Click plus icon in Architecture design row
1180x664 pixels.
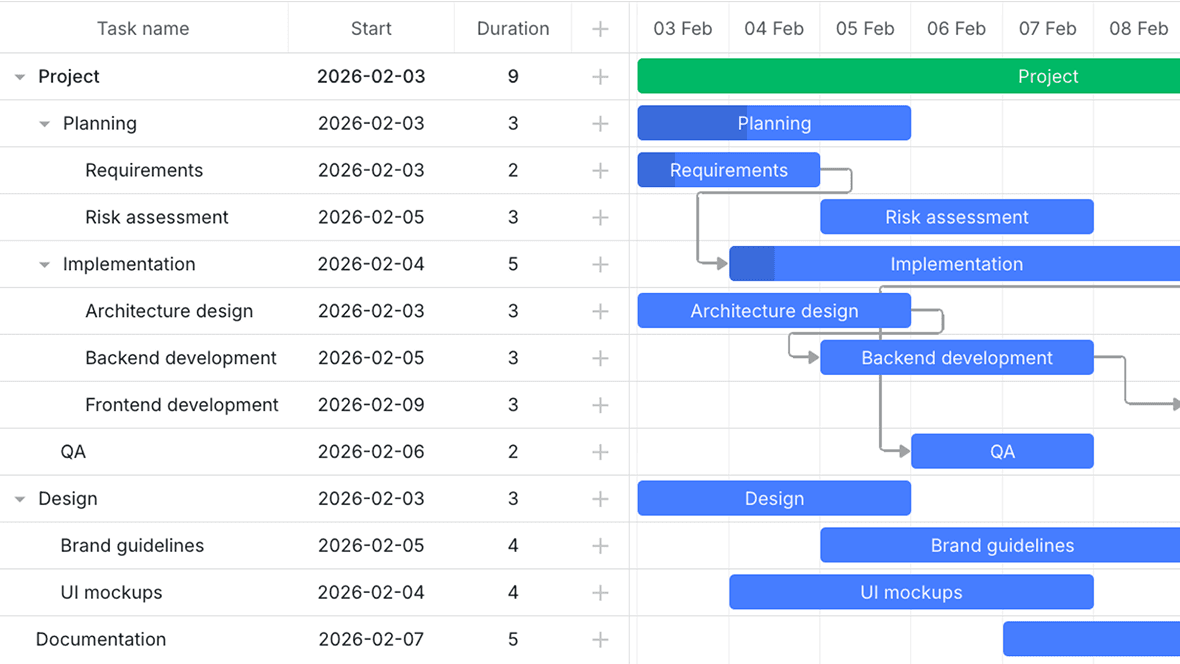(600, 311)
